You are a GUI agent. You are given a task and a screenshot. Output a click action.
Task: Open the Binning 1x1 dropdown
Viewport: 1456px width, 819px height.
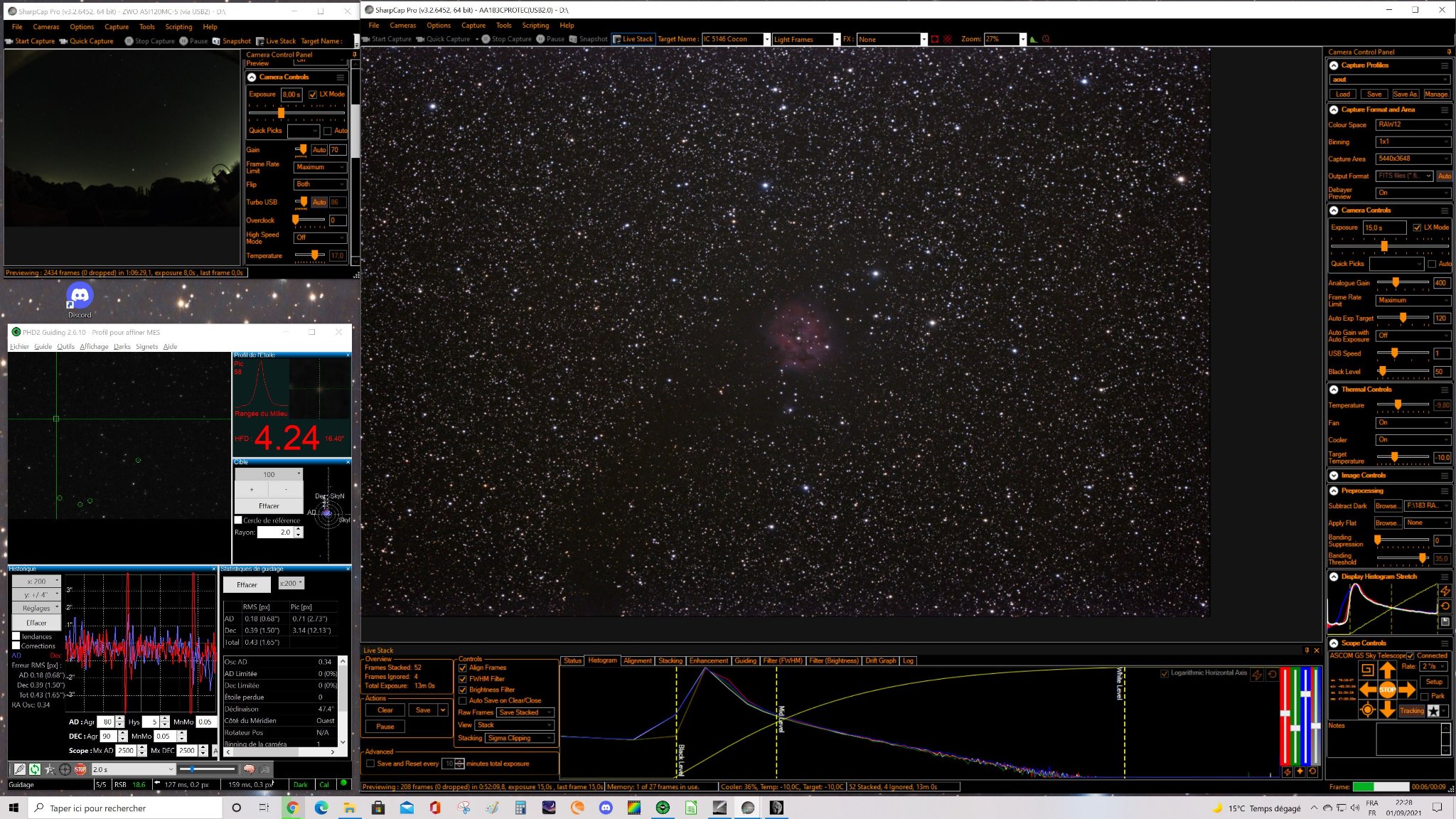[1413, 141]
